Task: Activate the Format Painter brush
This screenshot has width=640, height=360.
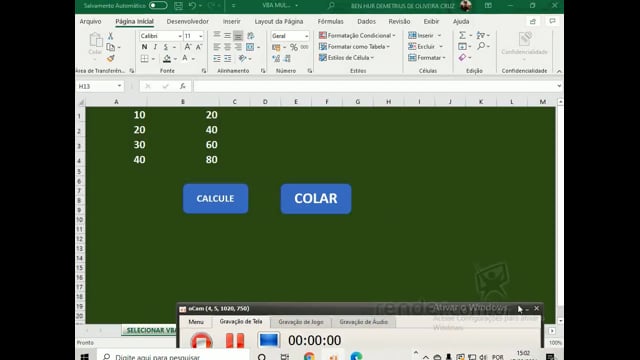Action: pos(110,58)
